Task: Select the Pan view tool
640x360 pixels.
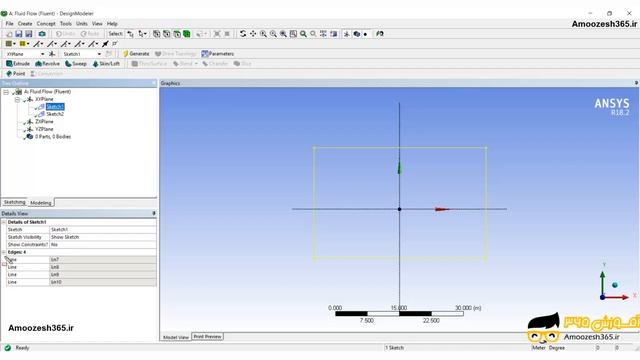Action: coord(253,34)
